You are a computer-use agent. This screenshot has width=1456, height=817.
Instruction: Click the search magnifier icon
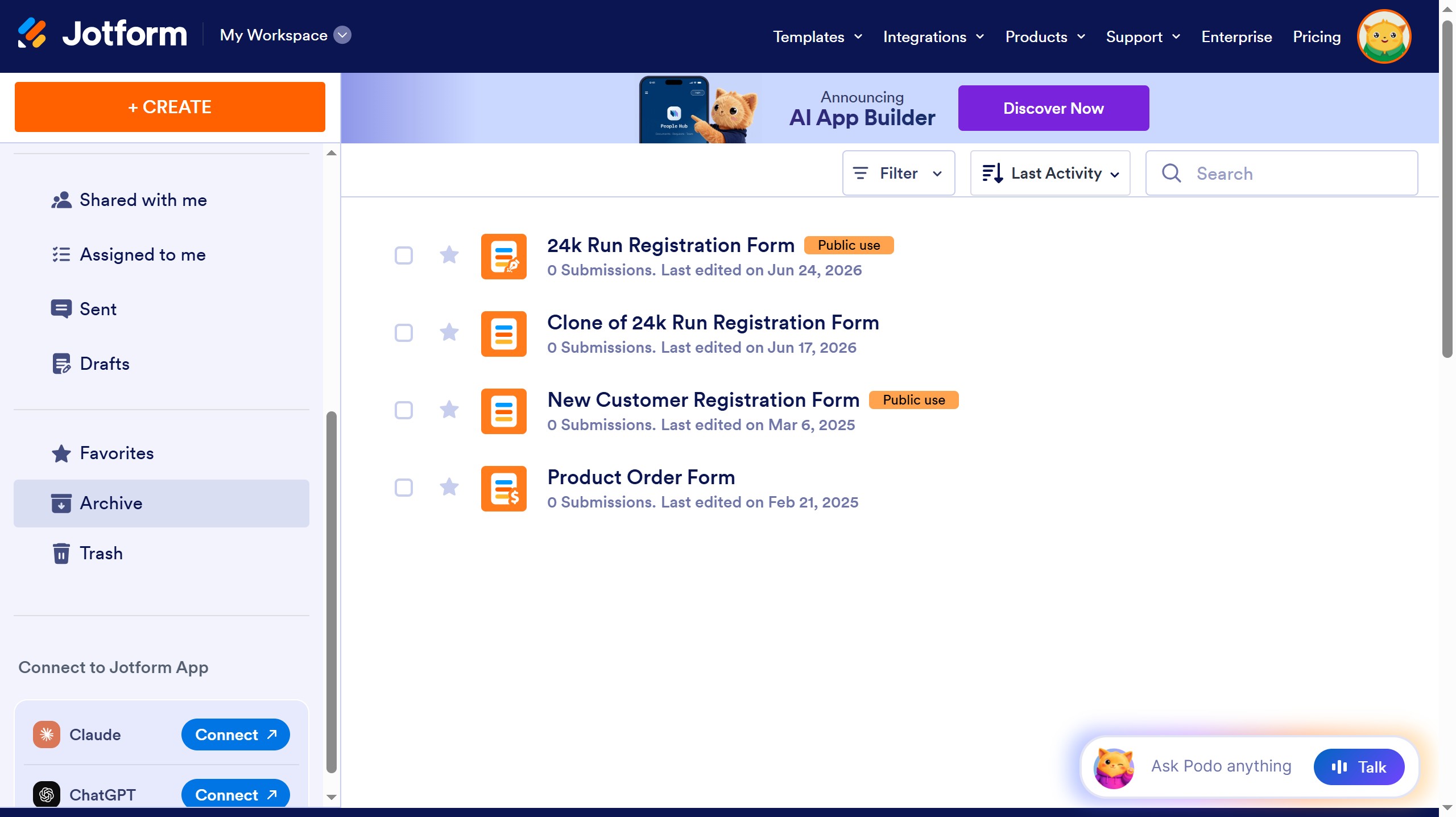tap(1171, 173)
